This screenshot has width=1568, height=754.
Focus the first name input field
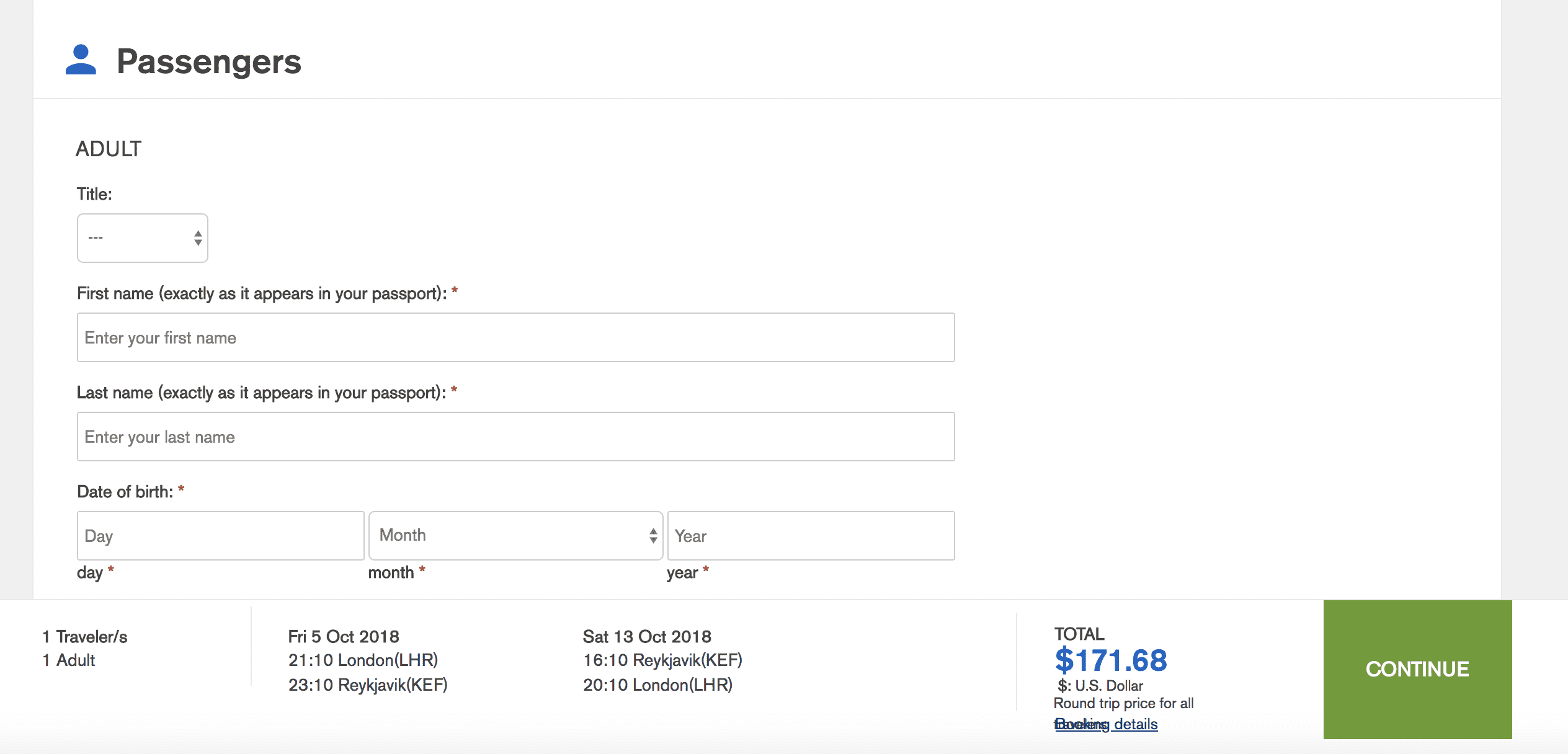click(x=515, y=337)
